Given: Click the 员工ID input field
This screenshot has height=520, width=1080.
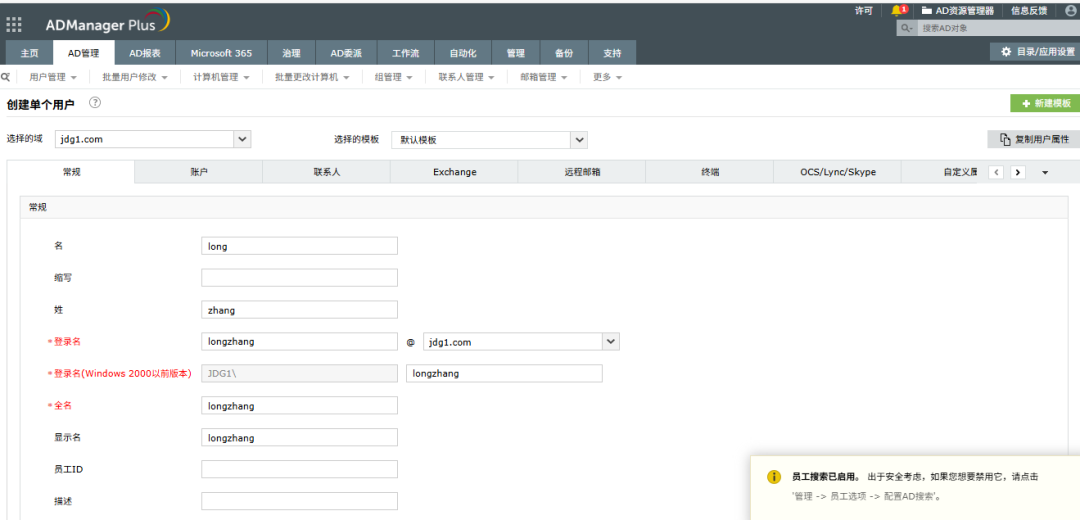Looking at the screenshot, I should (300, 469).
